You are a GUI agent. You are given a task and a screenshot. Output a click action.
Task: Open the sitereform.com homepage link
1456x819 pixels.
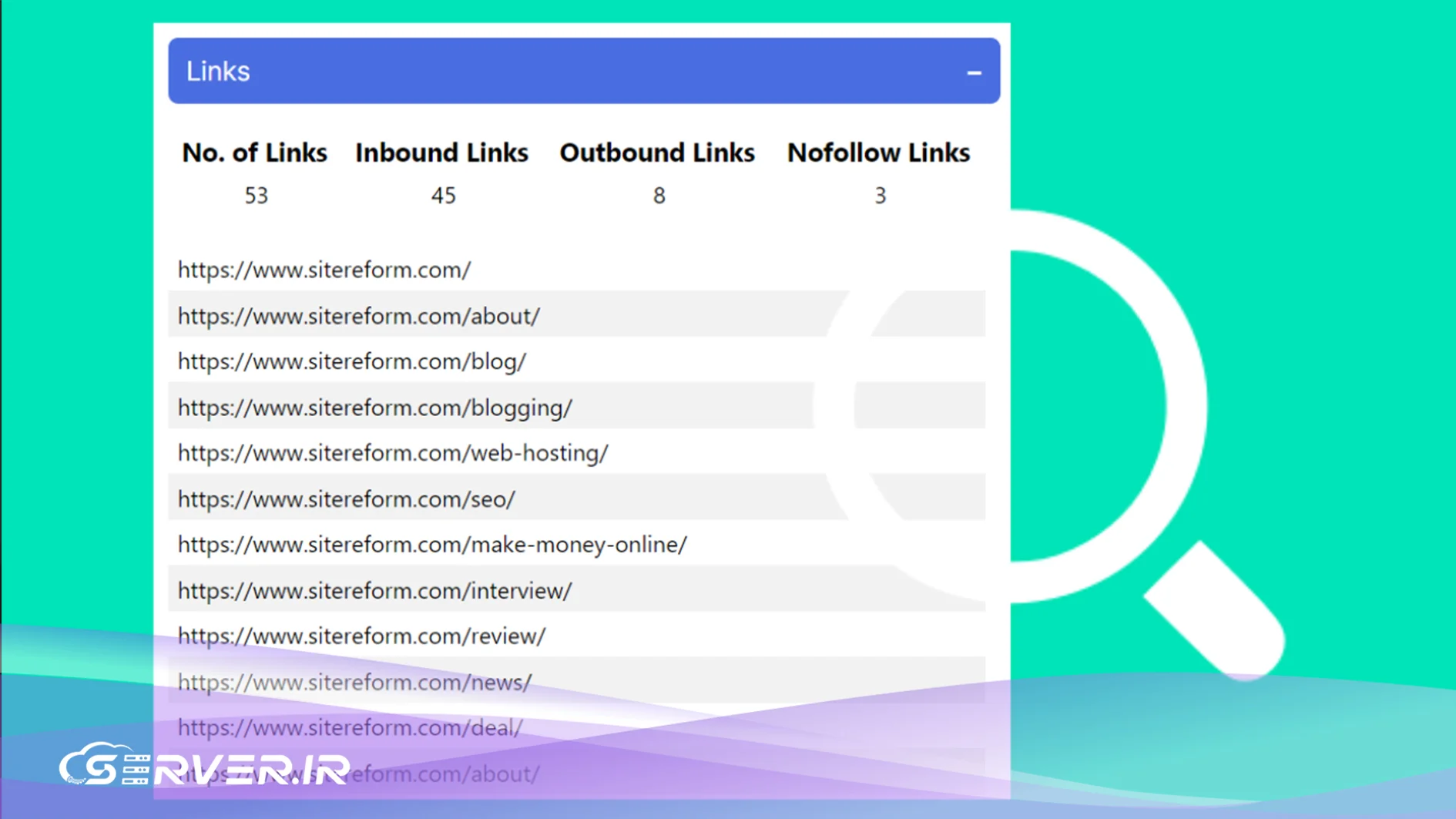pyautogui.click(x=324, y=270)
